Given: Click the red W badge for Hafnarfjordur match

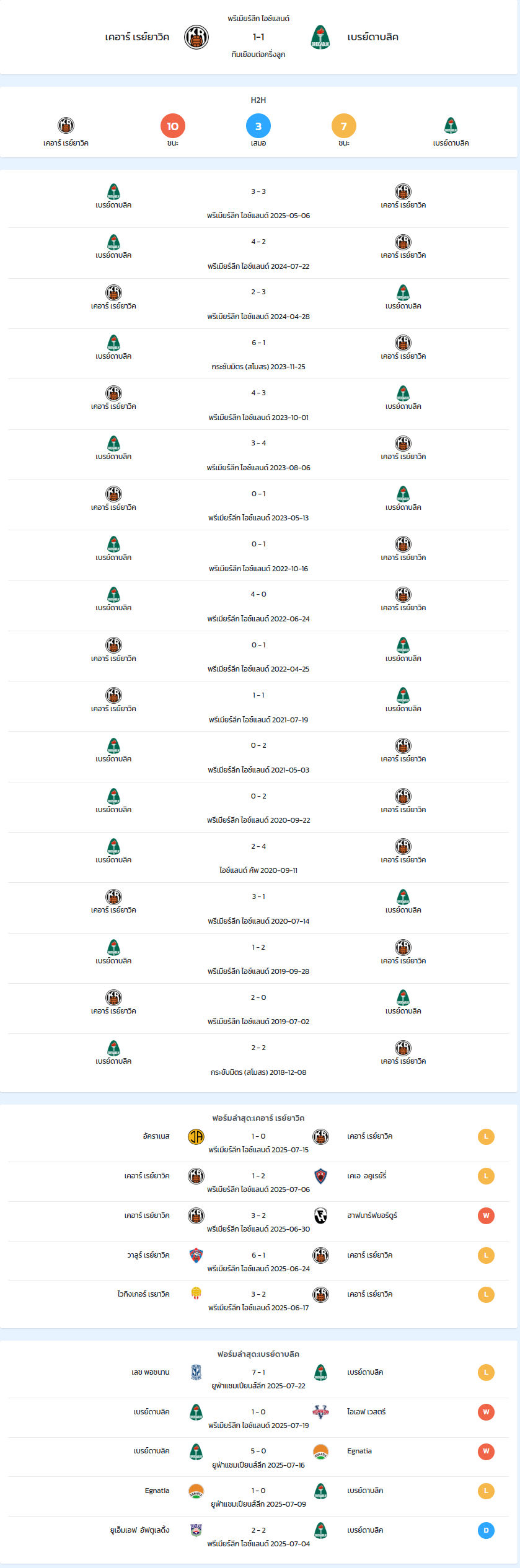Looking at the screenshot, I should (x=486, y=1215).
